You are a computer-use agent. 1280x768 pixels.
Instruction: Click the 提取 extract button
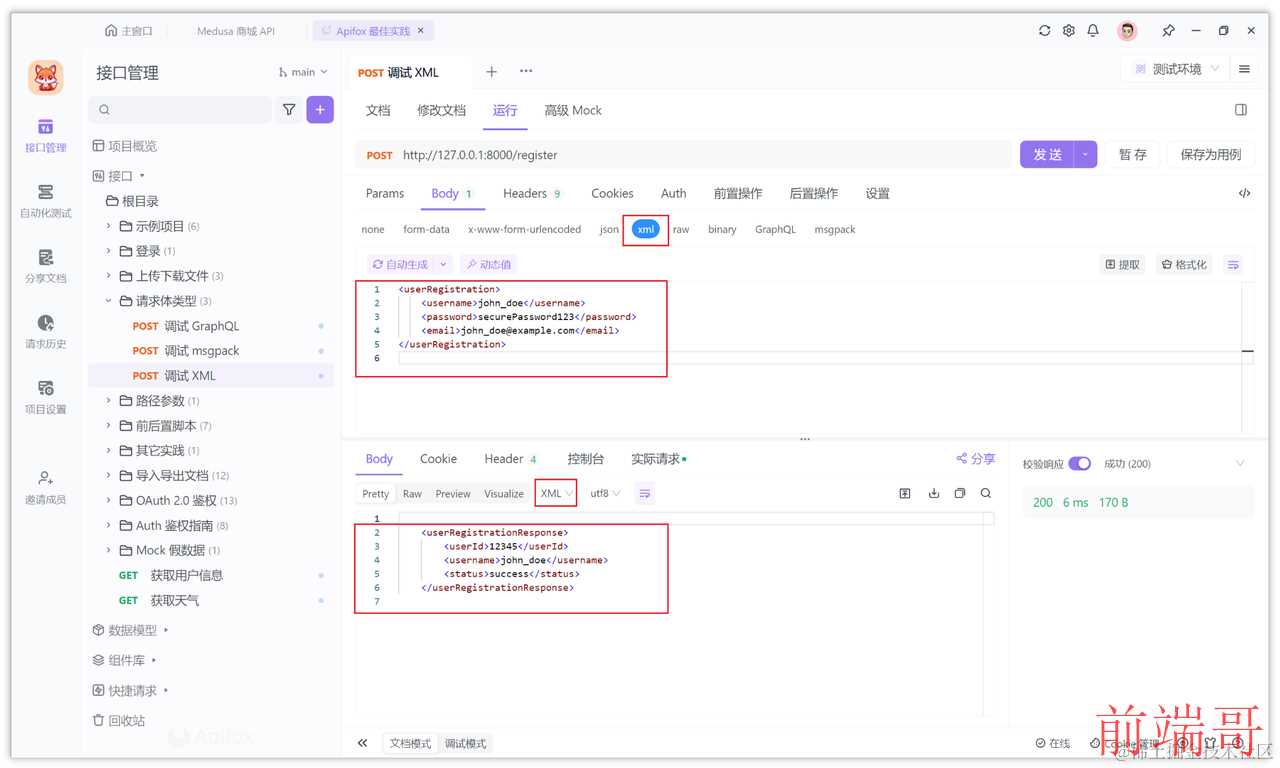(1122, 265)
